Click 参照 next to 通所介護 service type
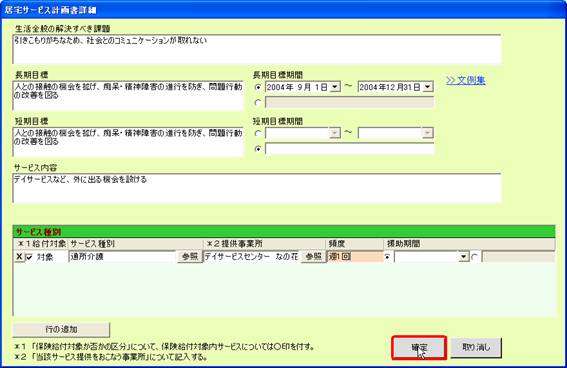The width and height of the screenshot is (567, 368). pyautogui.click(x=190, y=257)
